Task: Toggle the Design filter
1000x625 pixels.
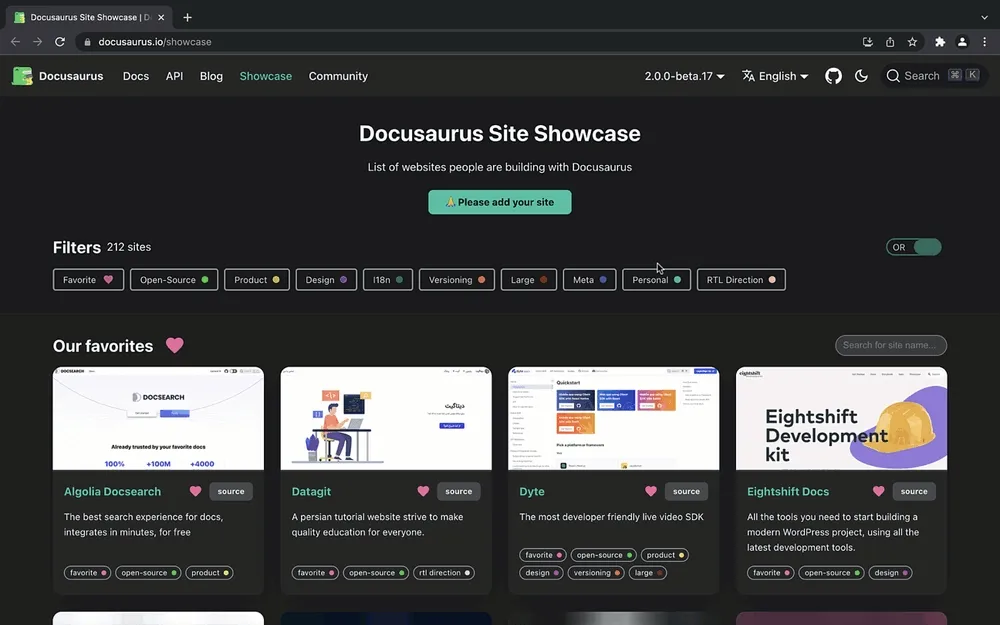Action: [x=326, y=279]
